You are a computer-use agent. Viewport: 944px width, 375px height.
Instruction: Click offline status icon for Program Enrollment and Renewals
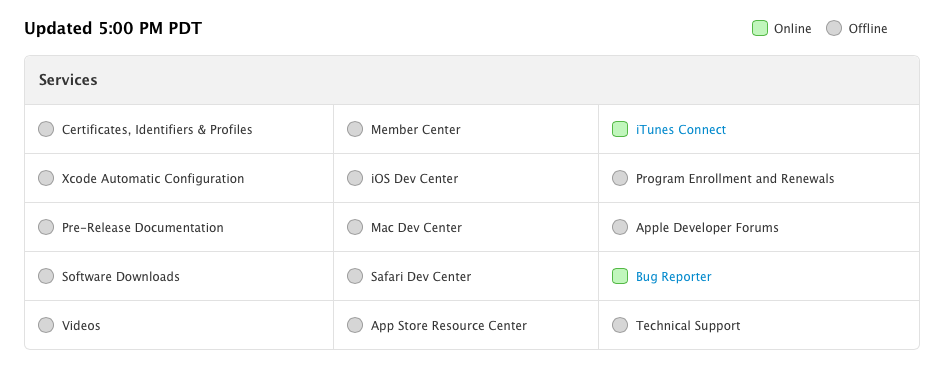(620, 178)
